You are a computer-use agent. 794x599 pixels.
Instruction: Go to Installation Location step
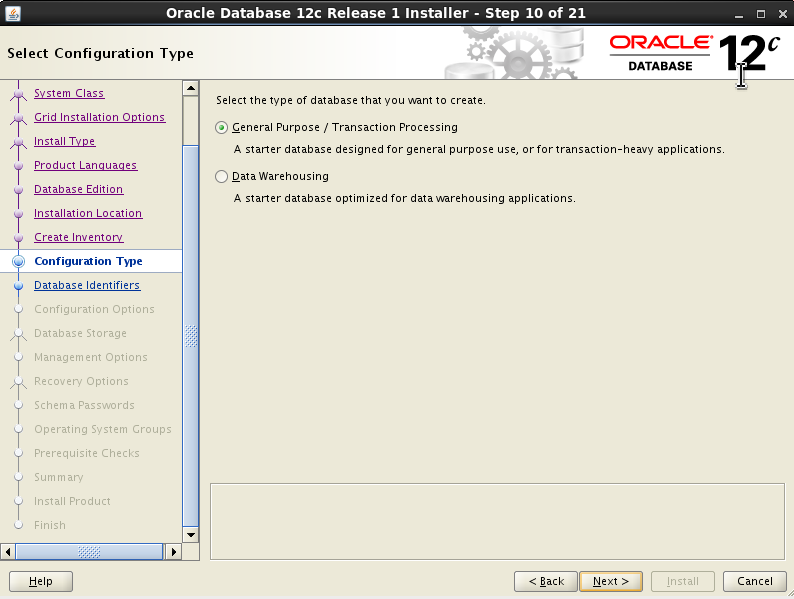(x=88, y=213)
